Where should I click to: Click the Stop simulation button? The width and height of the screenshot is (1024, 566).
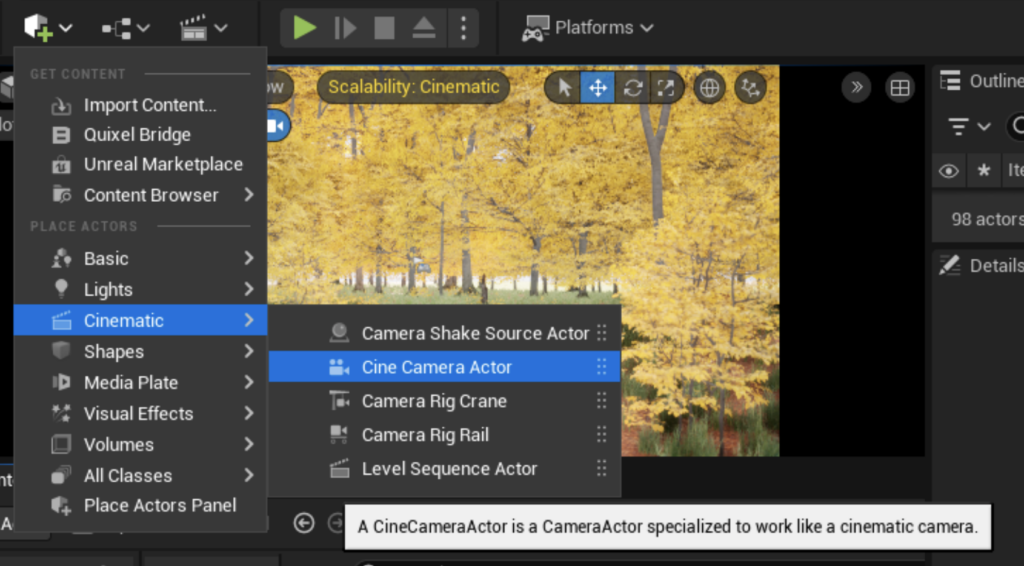[x=384, y=28]
